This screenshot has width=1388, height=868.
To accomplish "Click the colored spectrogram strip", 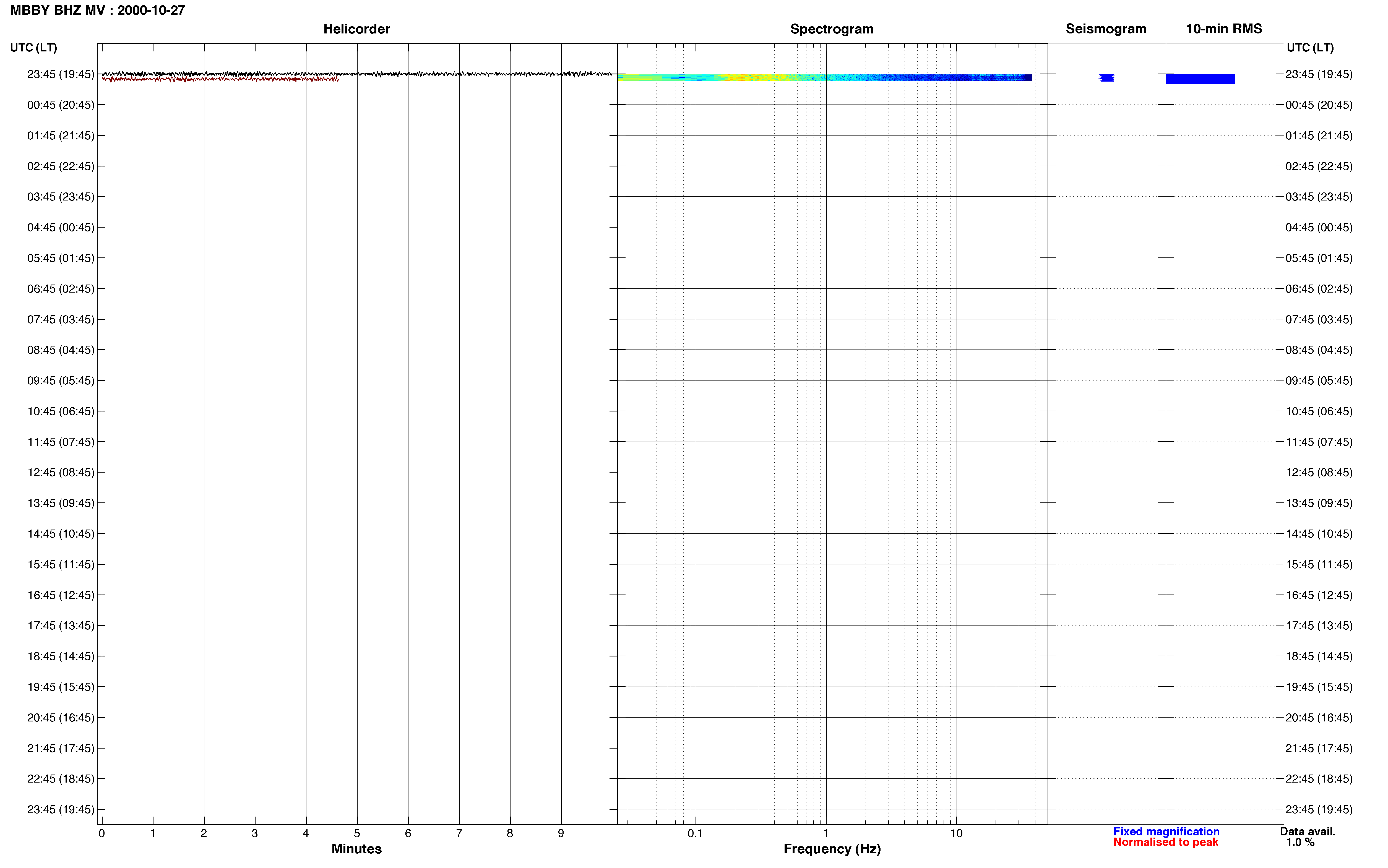I will pyautogui.click(x=824, y=77).
